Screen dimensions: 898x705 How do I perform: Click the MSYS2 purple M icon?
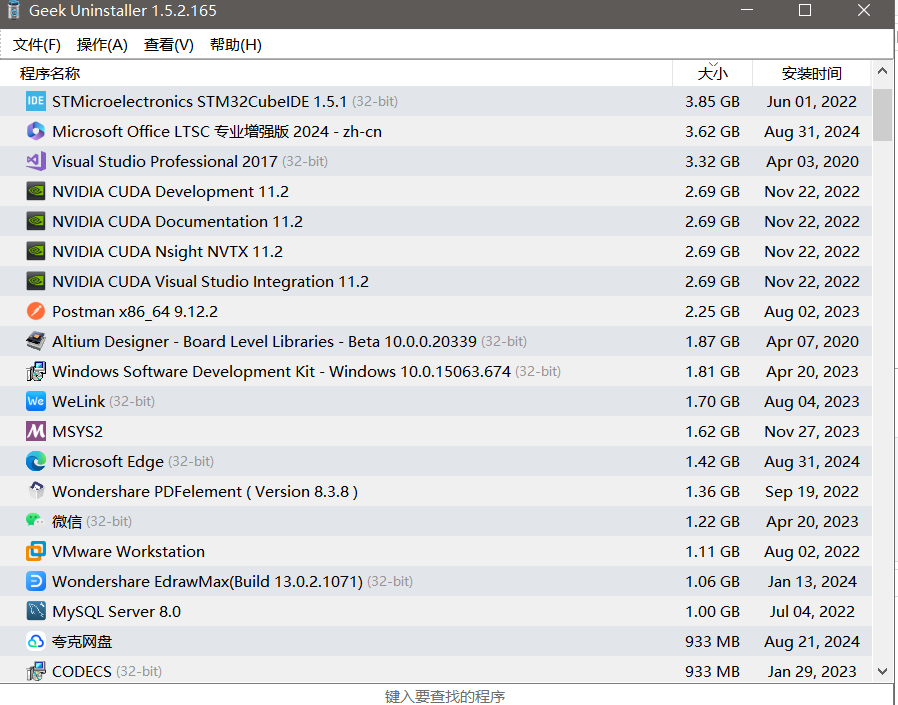click(x=36, y=431)
